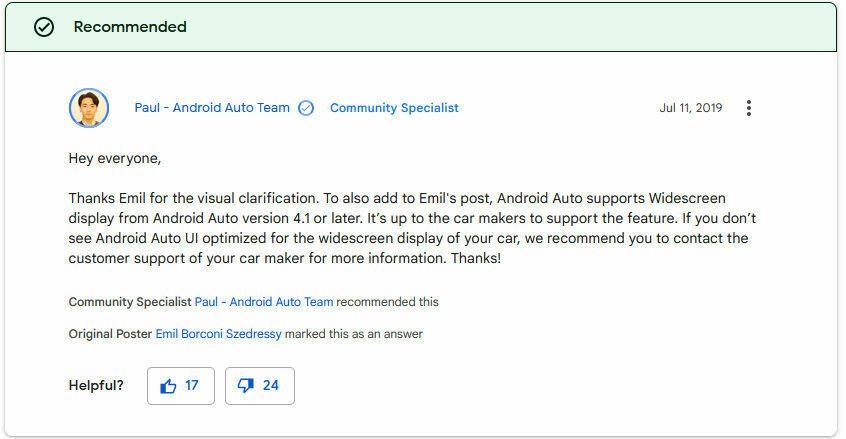Screen dimensions: 846x439
Task: Click the verified badge beside Paul's name
Action: click(x=306, y=108)
